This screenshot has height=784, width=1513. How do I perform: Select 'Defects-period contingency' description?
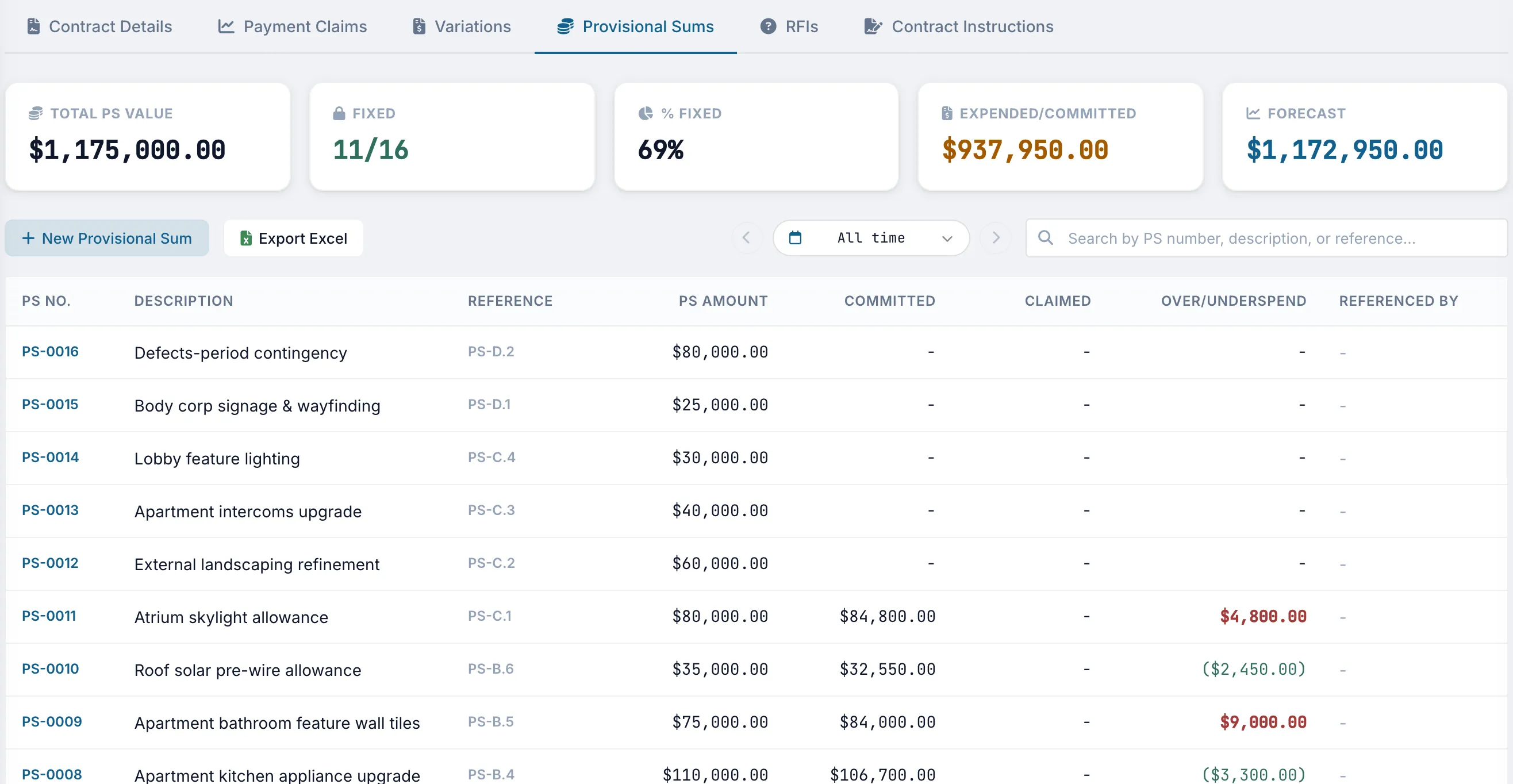point(240,352)
